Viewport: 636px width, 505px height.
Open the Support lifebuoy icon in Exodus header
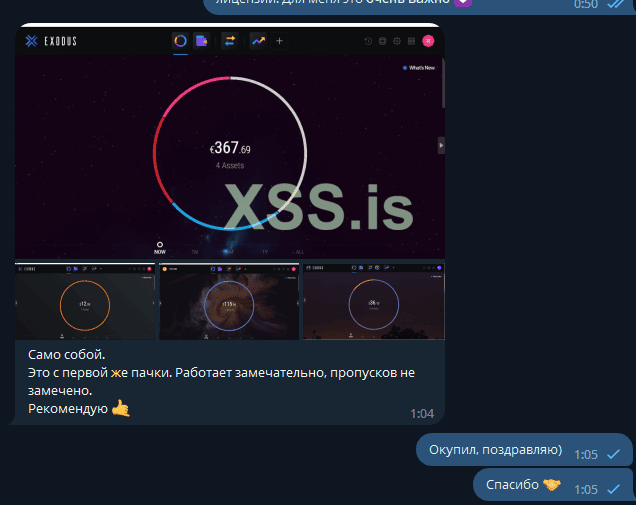click(x=382, y=41)
